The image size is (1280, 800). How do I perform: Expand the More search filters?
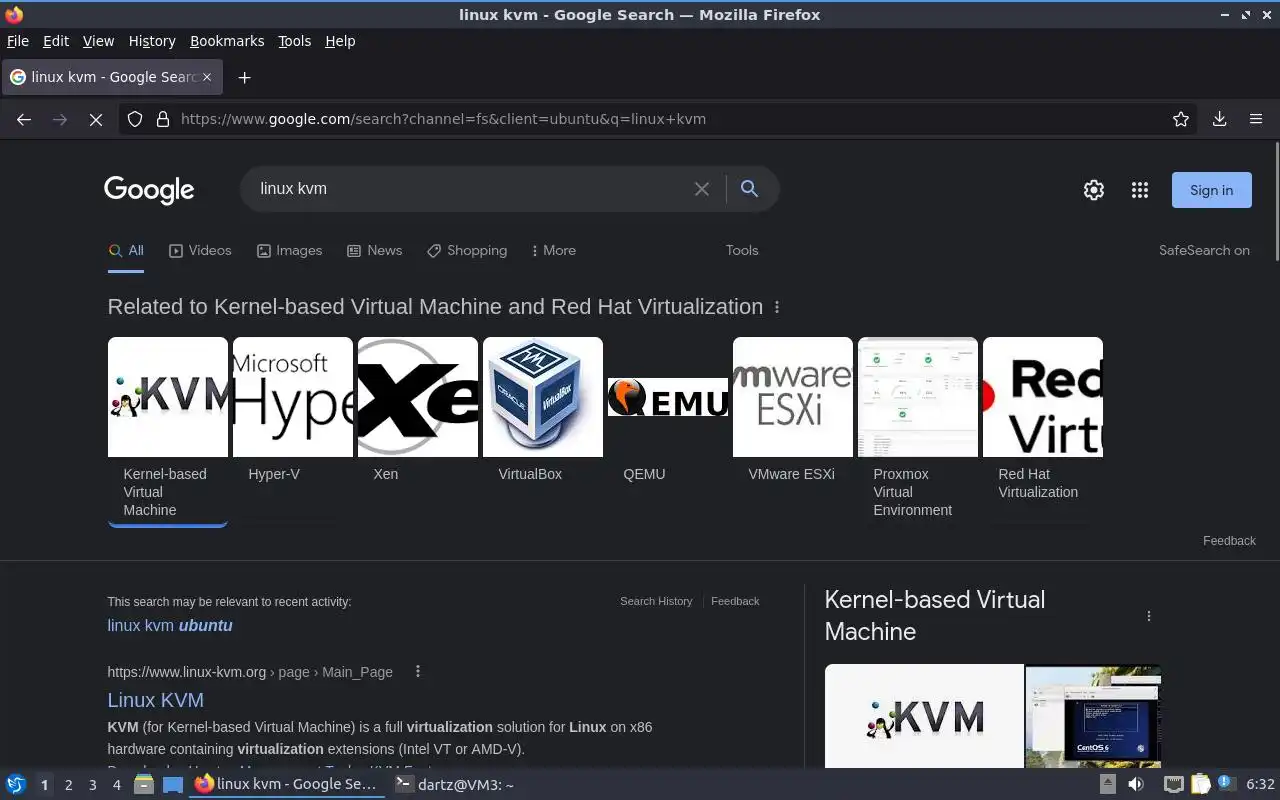point(553,251)
